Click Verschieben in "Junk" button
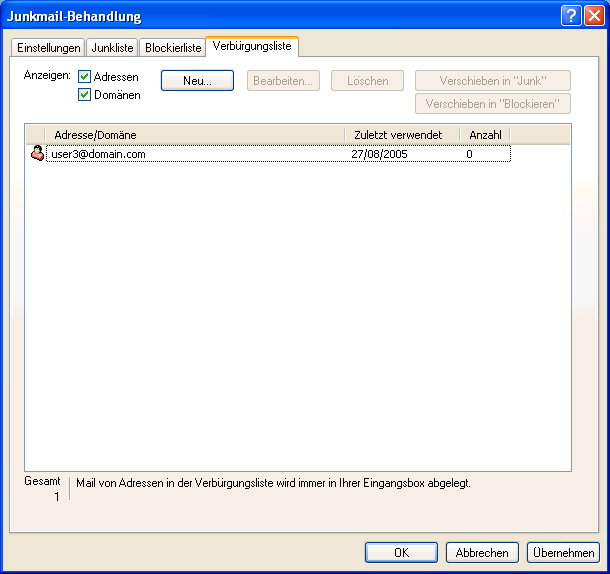The image size is (610, 574). coord(493,81)
